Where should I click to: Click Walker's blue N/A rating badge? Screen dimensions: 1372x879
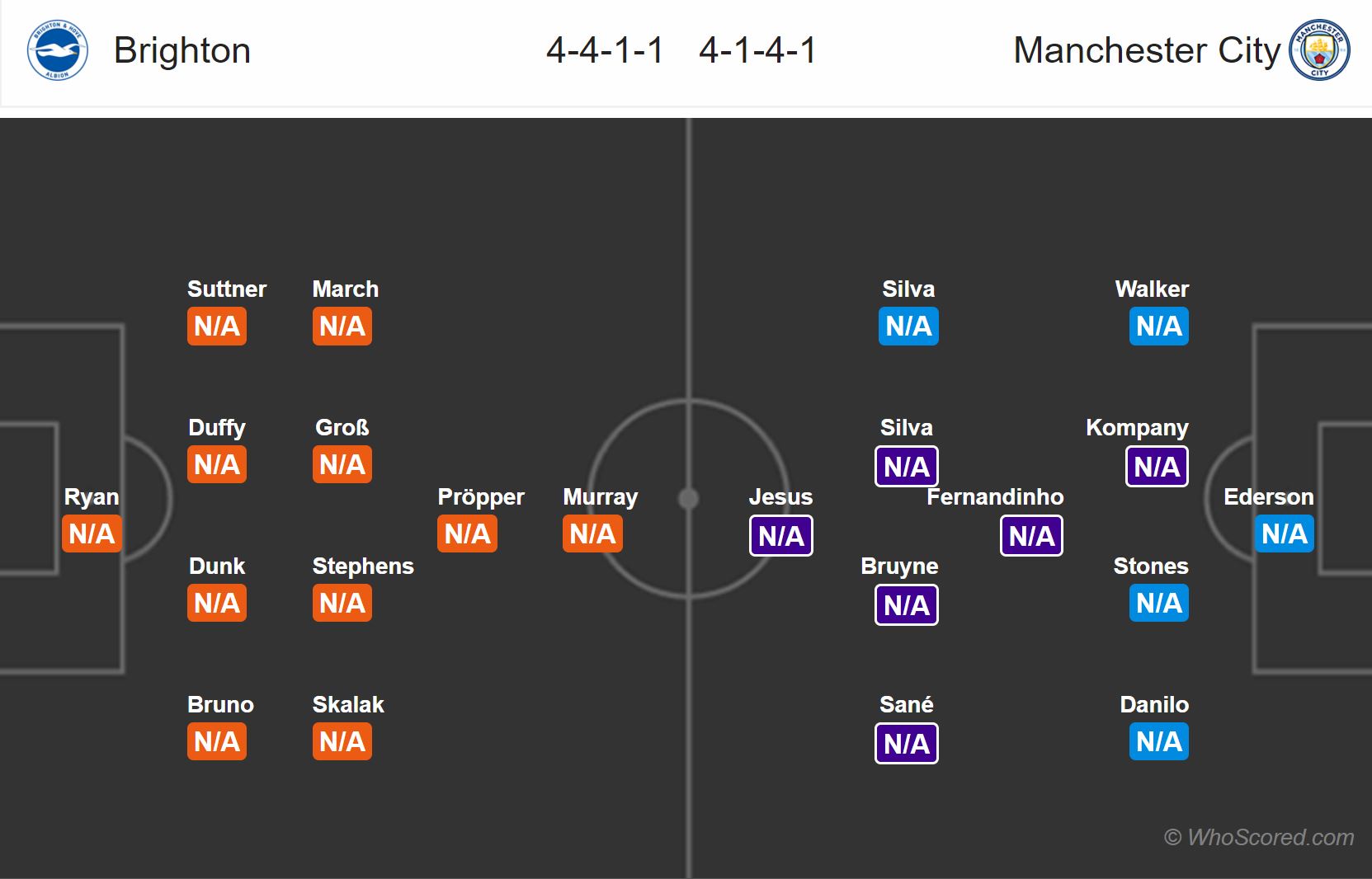1158,326
